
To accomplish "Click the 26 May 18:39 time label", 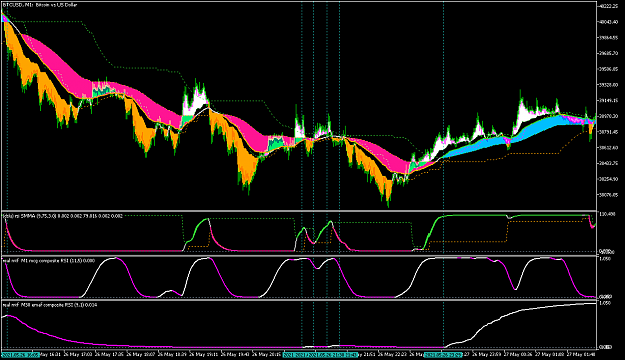I will click(172, 354).
